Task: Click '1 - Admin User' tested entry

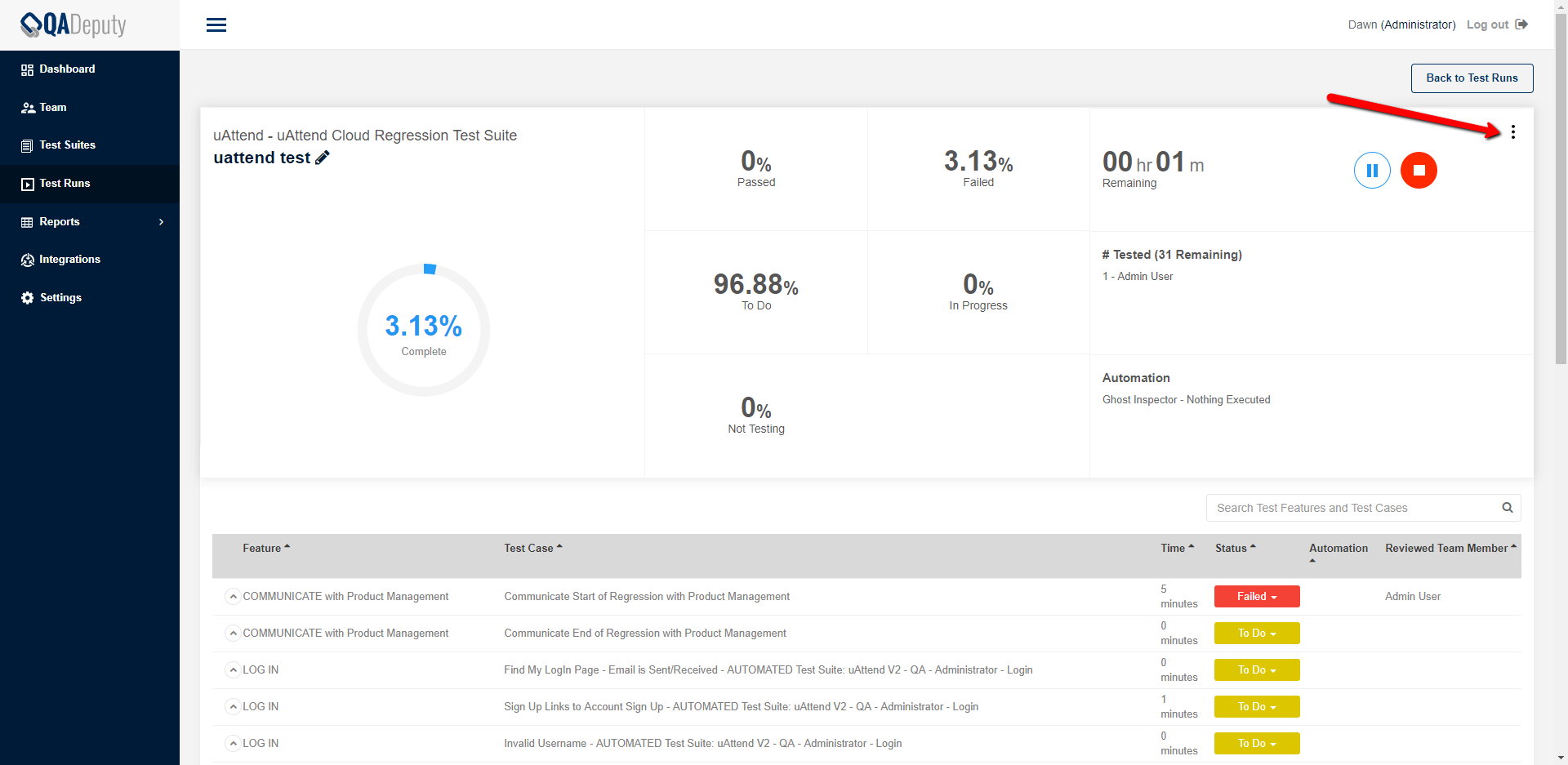Action: [1138, 277]
